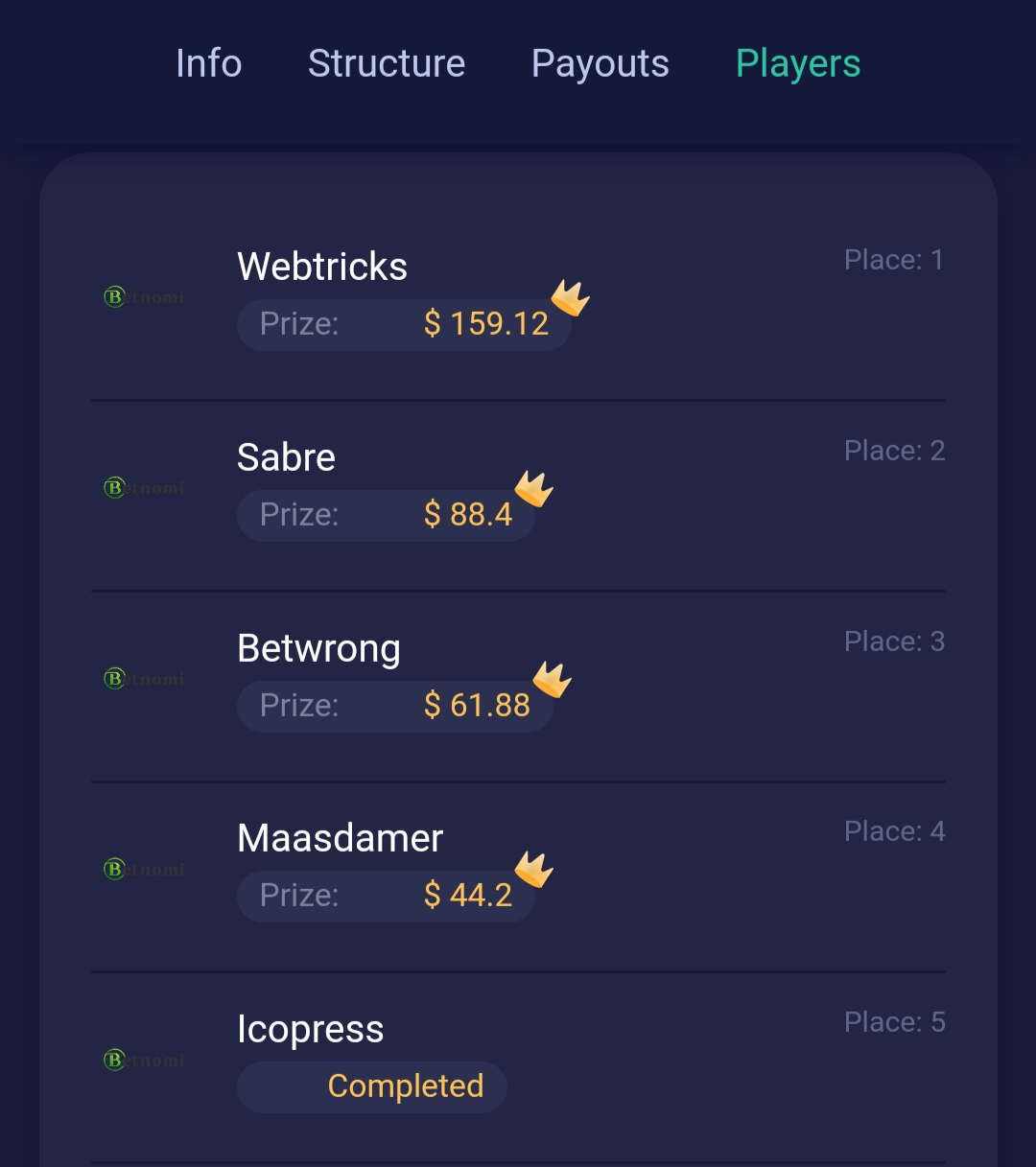The image size is (1036, 1167).
Task: Click the $ 88.4 prize pill
Action: pos(386,515)
